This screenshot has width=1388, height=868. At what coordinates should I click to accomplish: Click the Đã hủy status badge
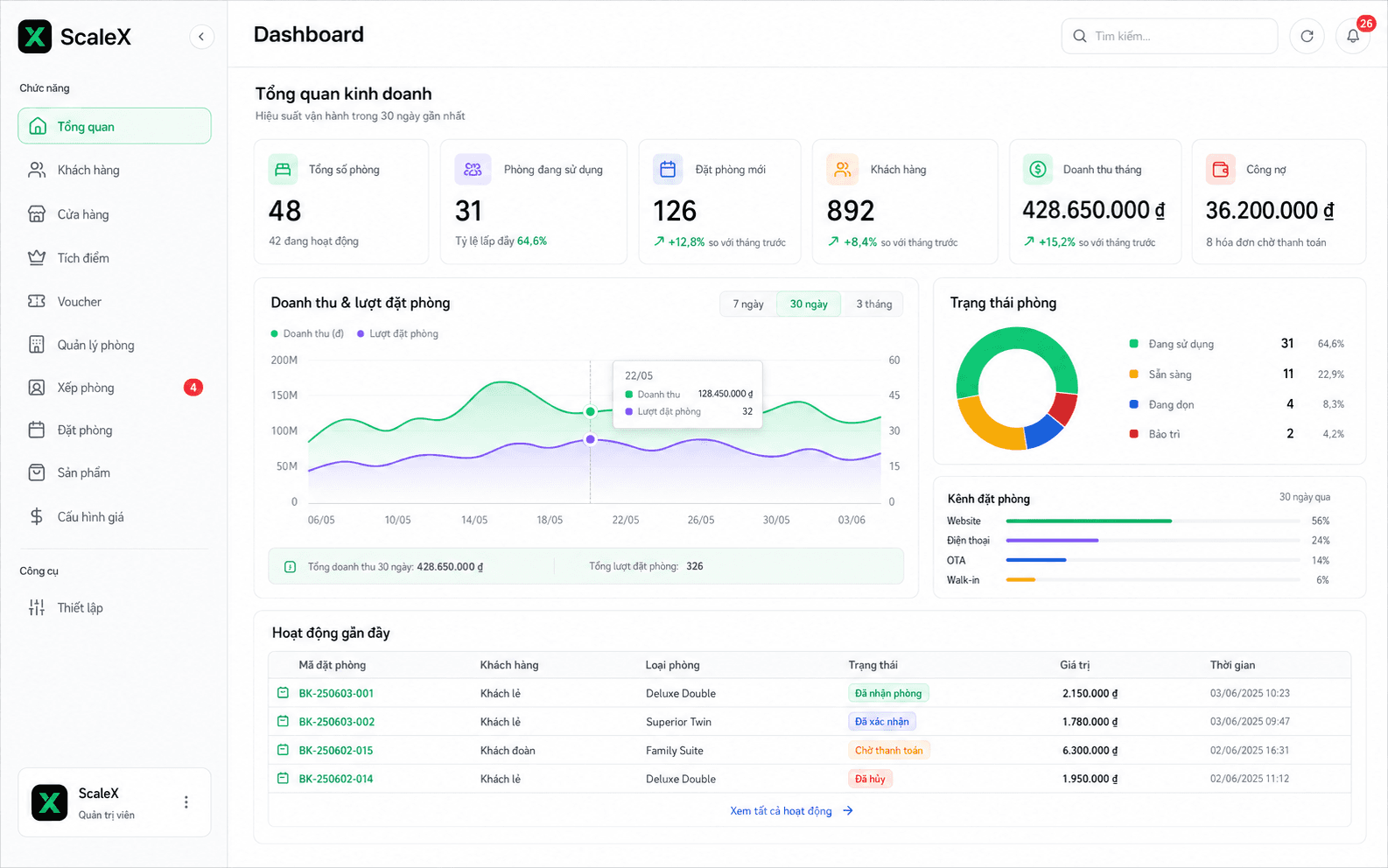click(x=870, y=779)
